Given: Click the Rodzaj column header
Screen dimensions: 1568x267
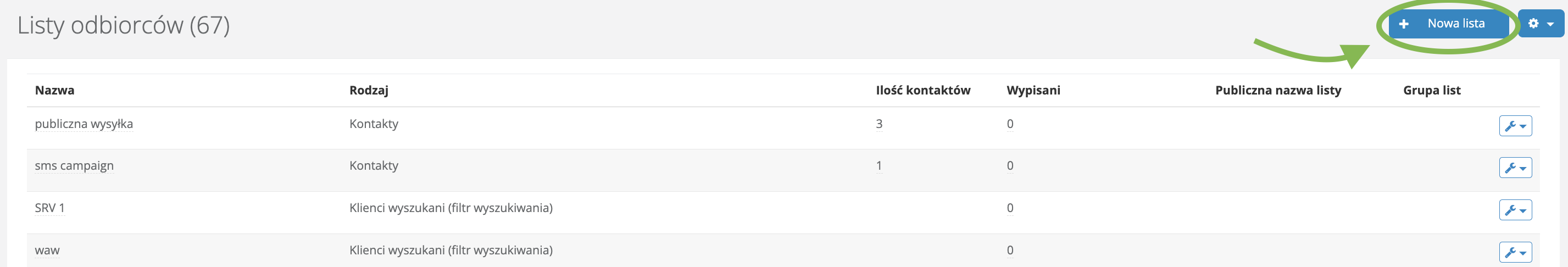Looking at the screenshot, I should point(368,91).
